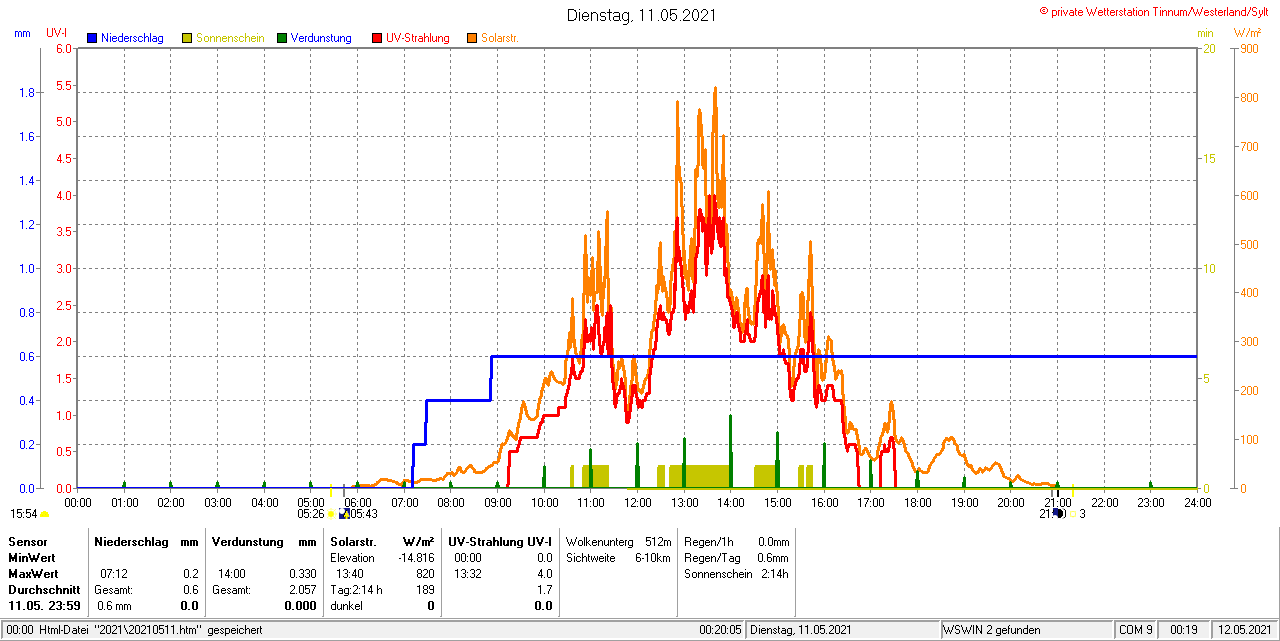Click the orange Solarstr. legend swatch
Screen dimensions: 1280x641
472,38
